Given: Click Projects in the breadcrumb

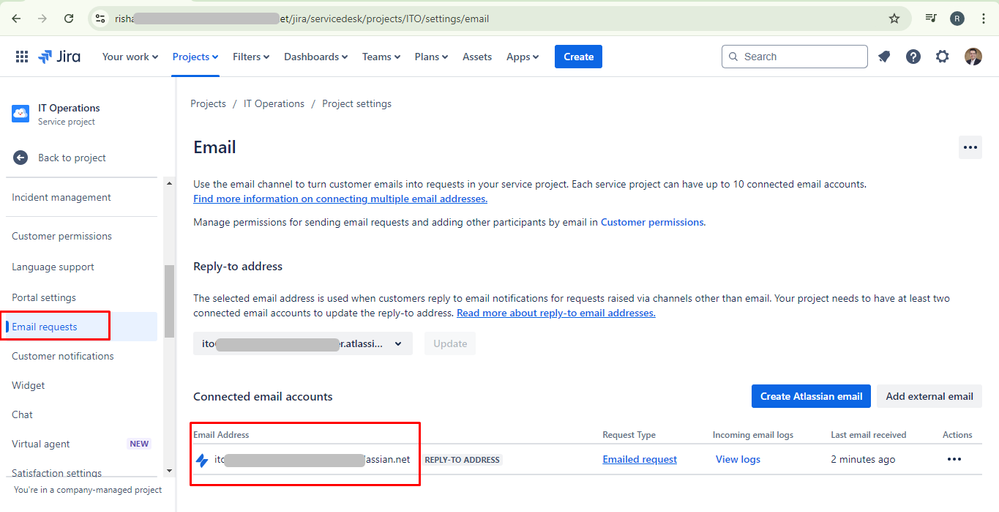Looking at the screenshot, I should tap(208, 103).
